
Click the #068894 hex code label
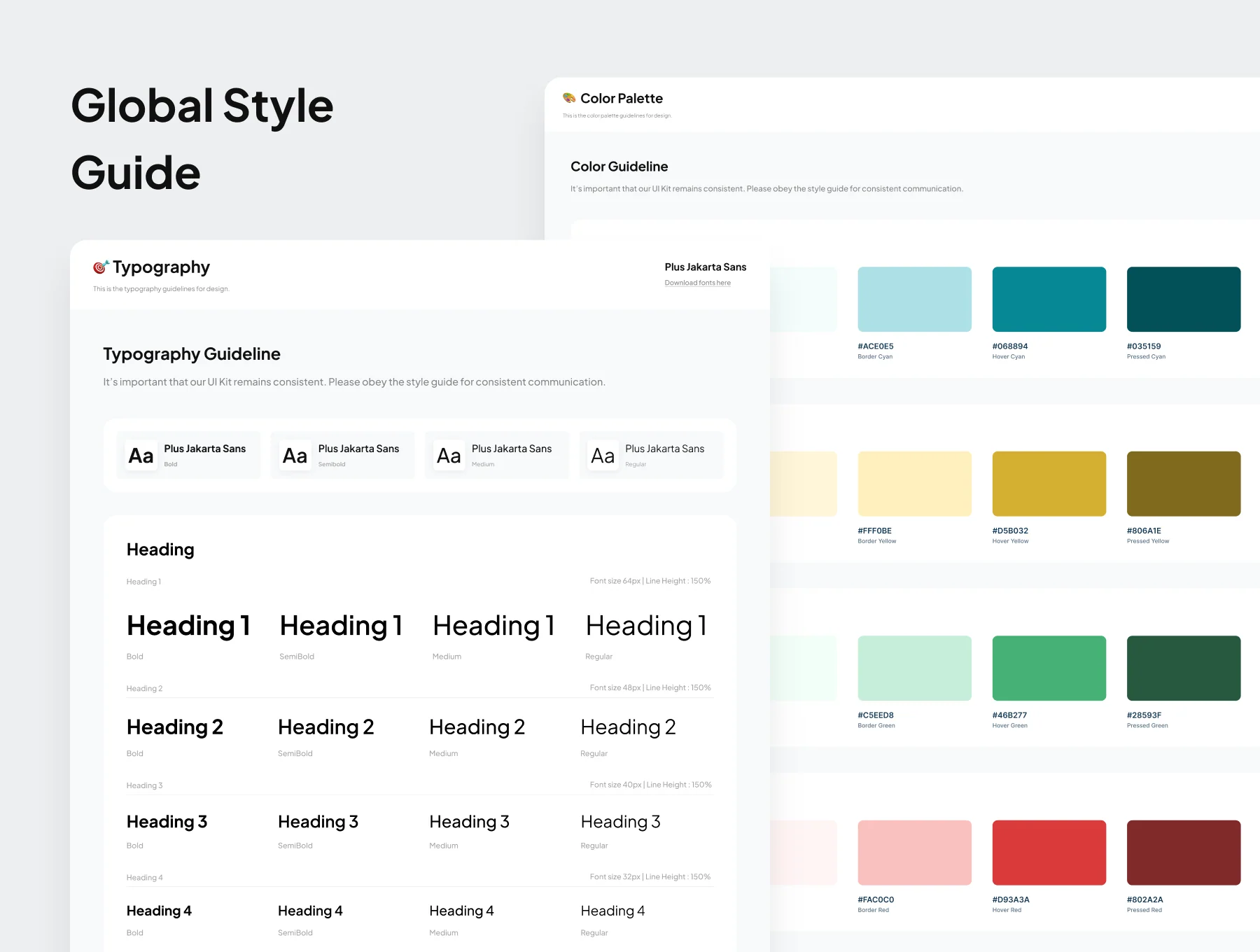[1009, 346]
